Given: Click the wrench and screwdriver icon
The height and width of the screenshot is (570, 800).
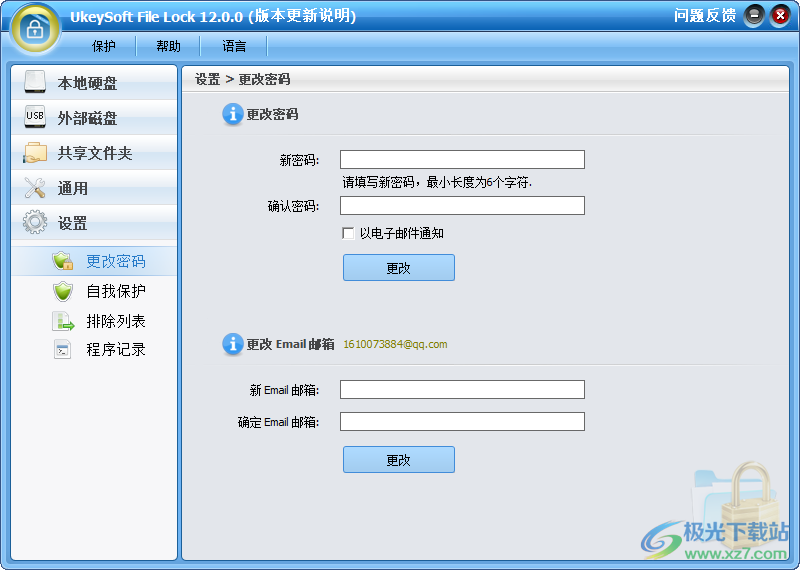Looking at the screenshot, I should [35, 188].
